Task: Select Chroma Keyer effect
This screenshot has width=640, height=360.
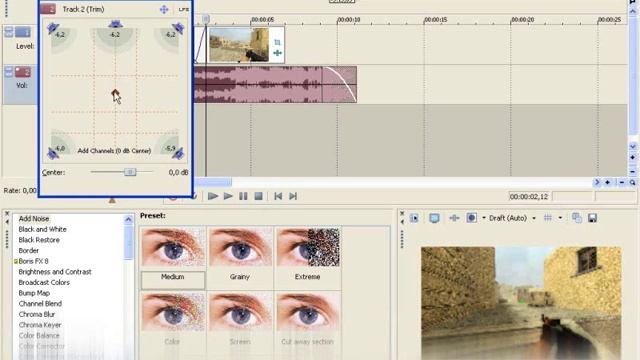Action: coord(40,325)
